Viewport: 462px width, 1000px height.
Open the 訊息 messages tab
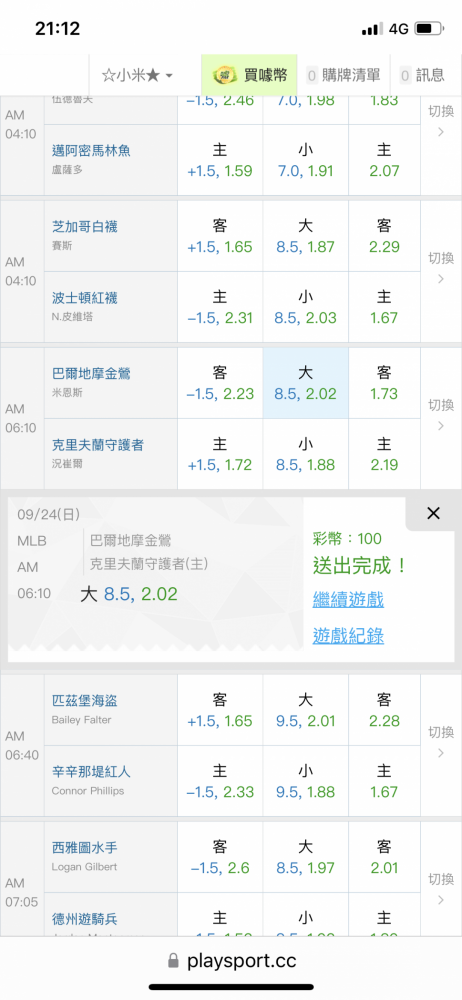(423, 75)
